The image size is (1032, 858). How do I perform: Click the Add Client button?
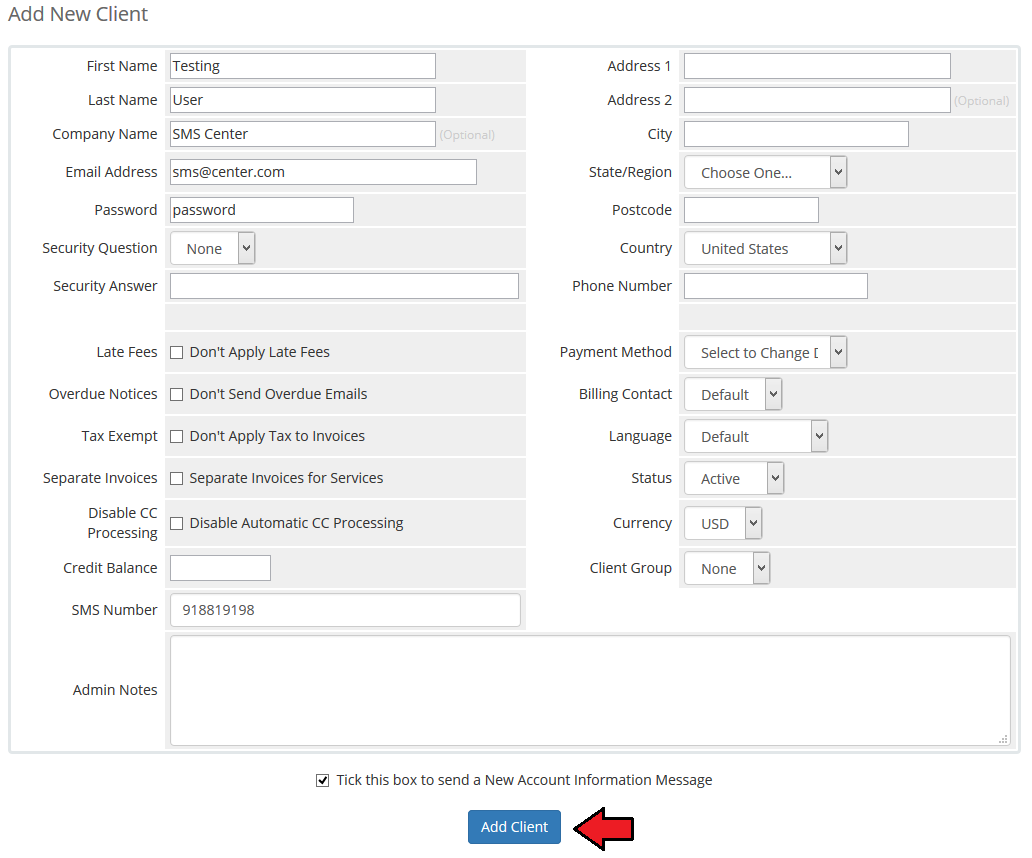[514, 827]
